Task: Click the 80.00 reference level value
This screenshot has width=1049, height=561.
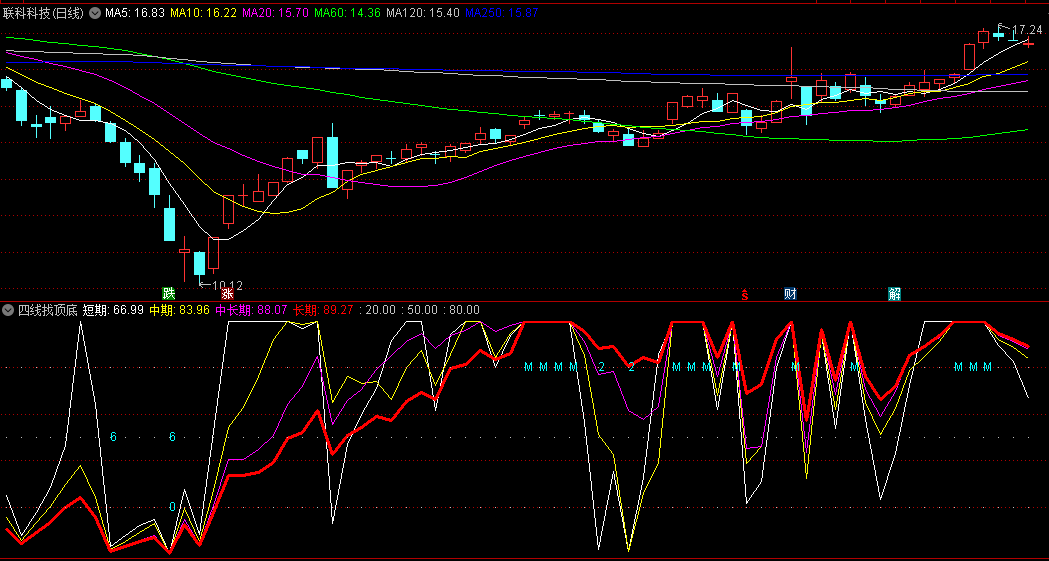Action: 464,310
